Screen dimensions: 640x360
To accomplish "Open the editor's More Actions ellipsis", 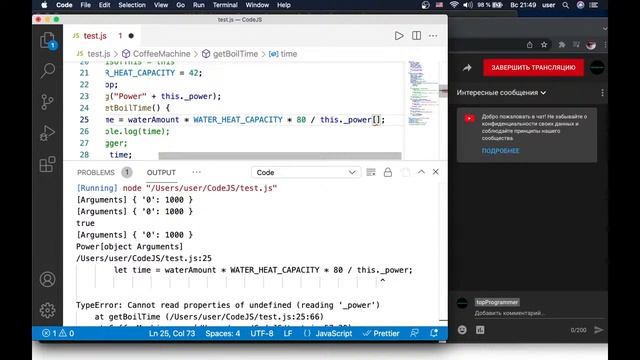I will pyautogui.click(x=433, y=36).
